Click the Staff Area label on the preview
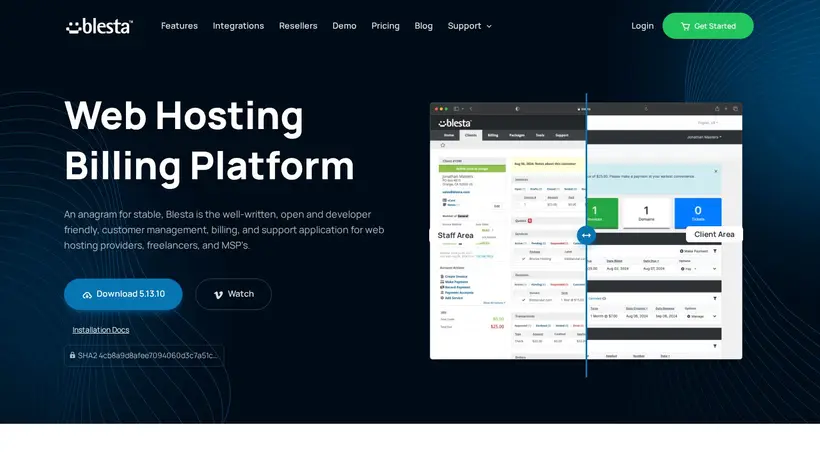Viewport: 820px width, 461px height. click(x=455, y=235)
